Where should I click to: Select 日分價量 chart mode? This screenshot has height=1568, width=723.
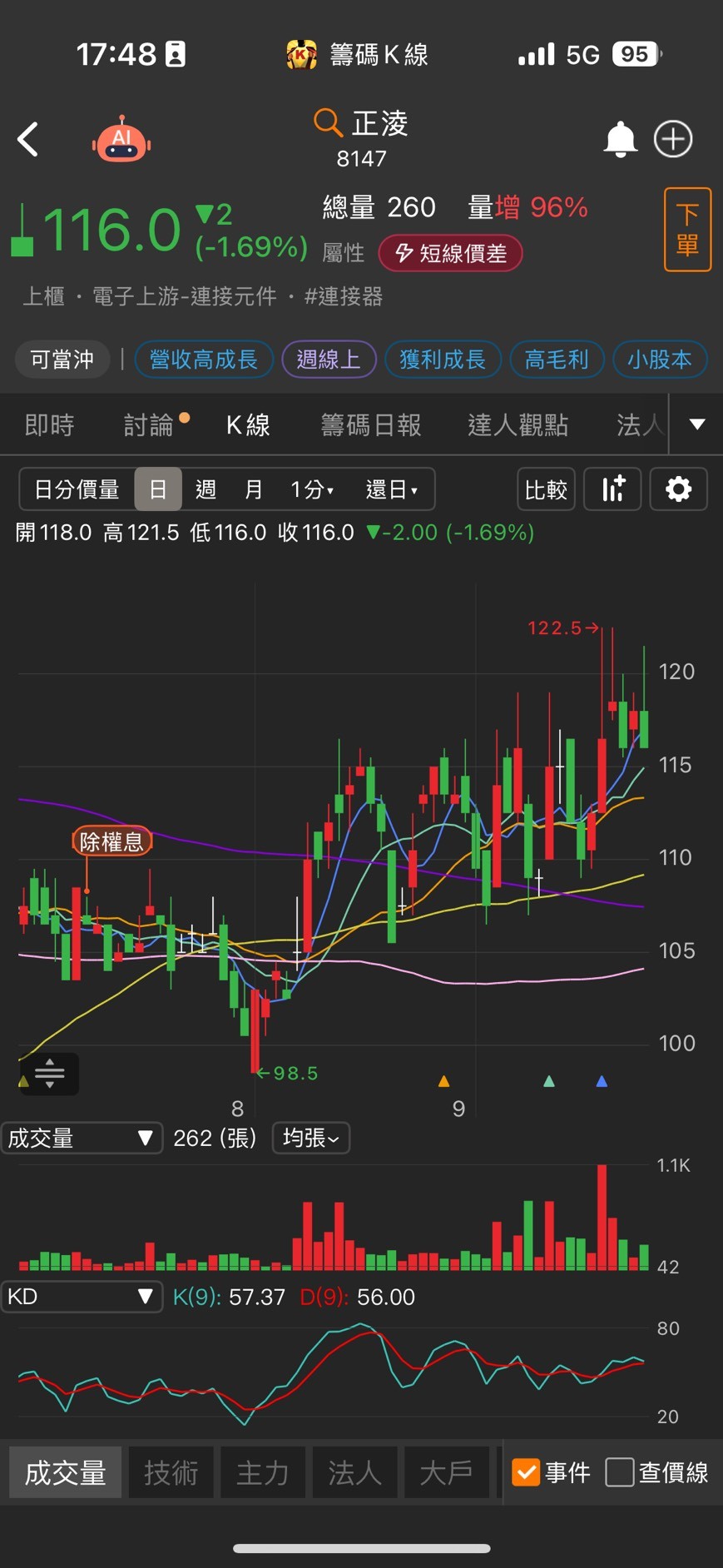point(77,489)
